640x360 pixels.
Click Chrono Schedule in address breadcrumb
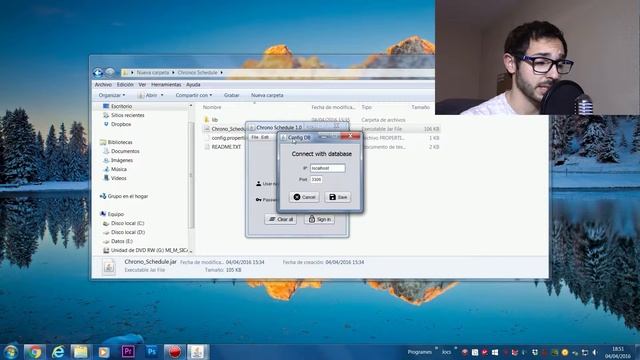(198, 73)
